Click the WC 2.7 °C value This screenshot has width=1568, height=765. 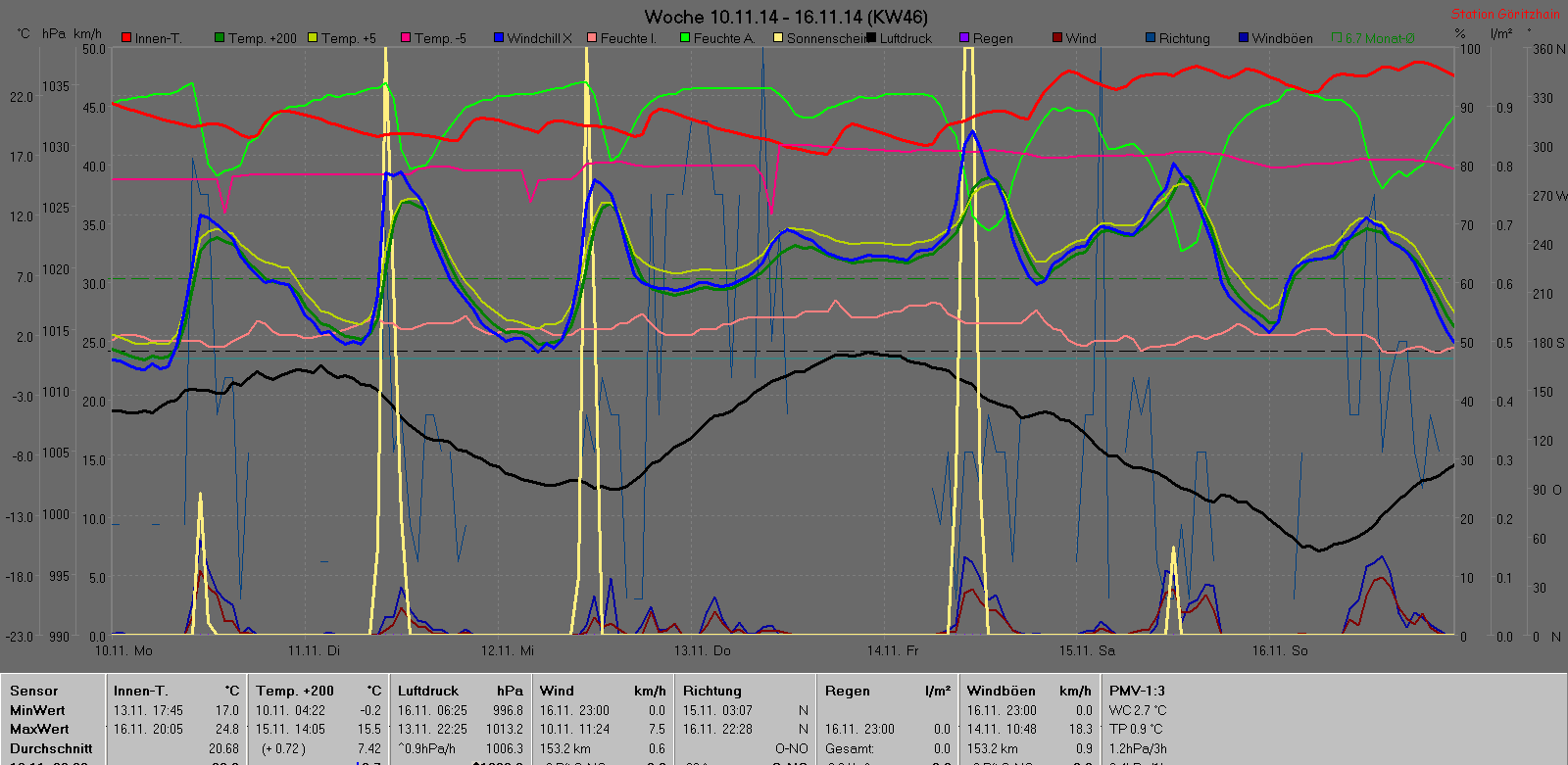point(1138,710)
